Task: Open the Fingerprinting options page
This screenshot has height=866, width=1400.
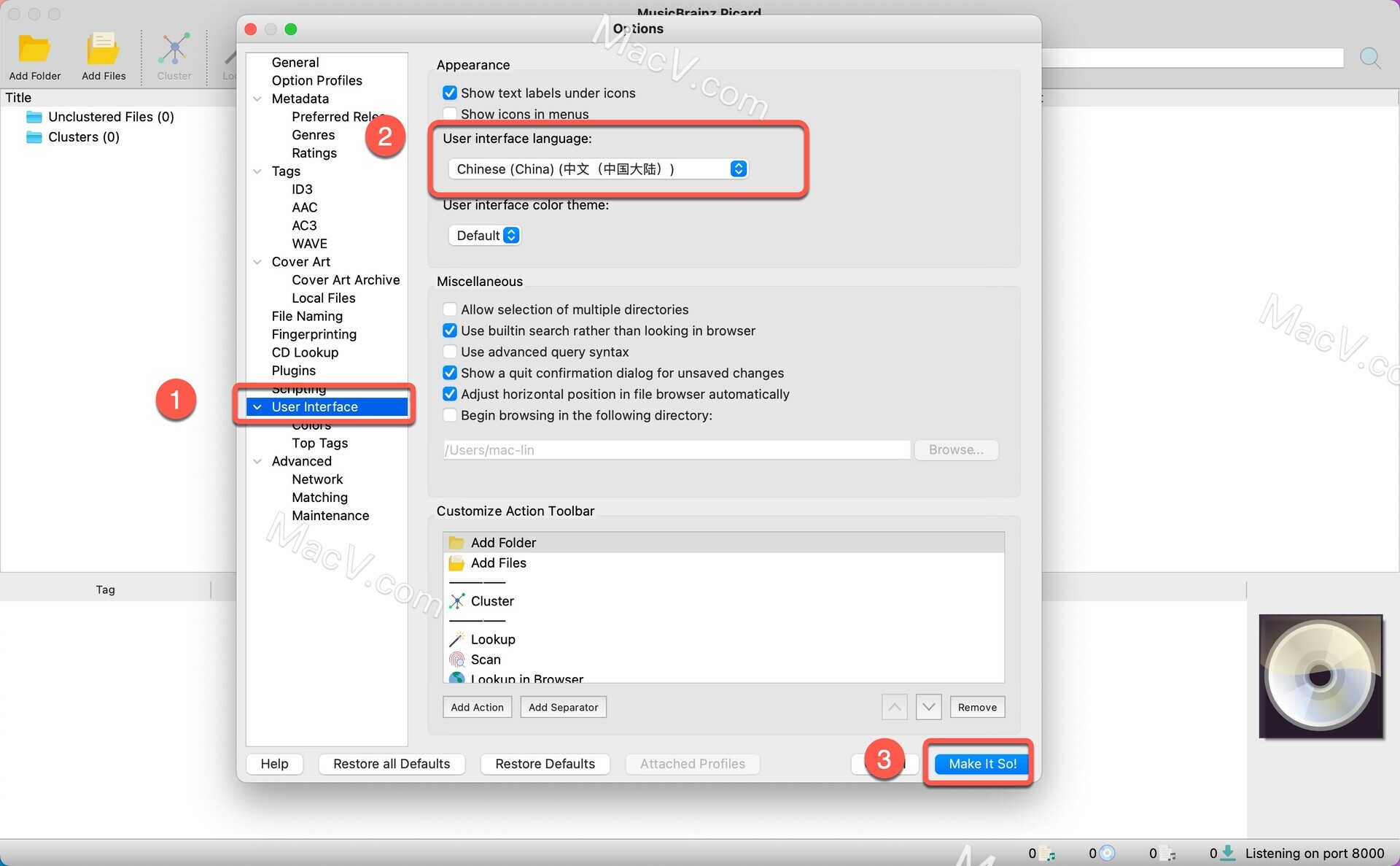Action: tap(314, 335)
